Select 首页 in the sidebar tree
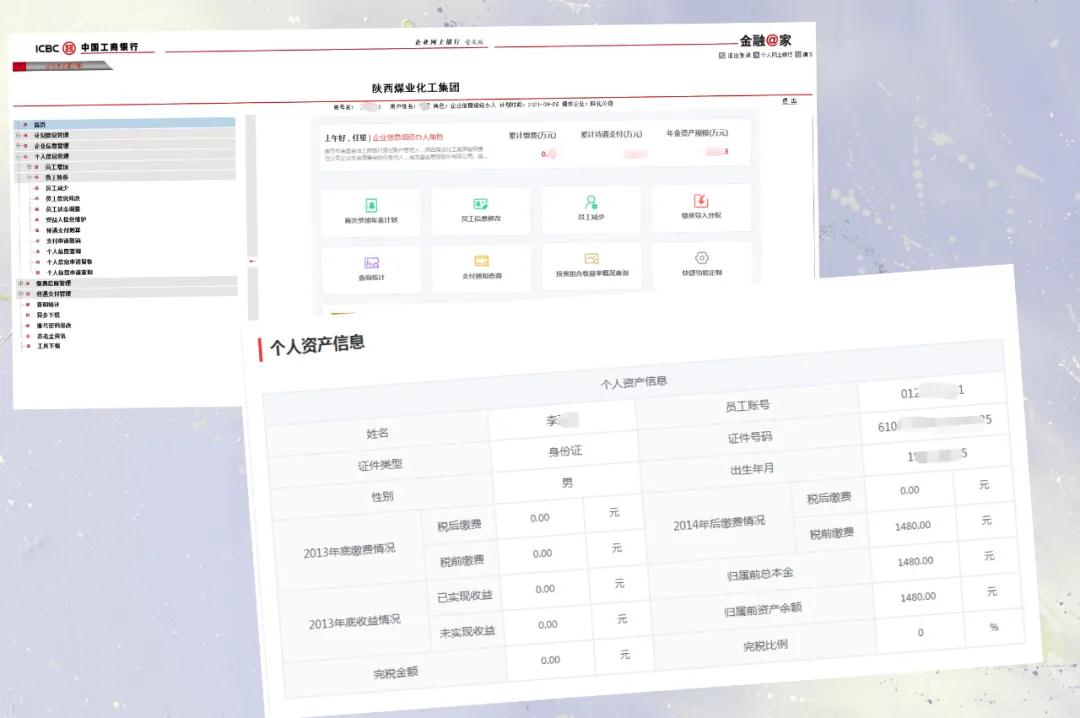This screenshot has height=718, width=1080. 40,125
